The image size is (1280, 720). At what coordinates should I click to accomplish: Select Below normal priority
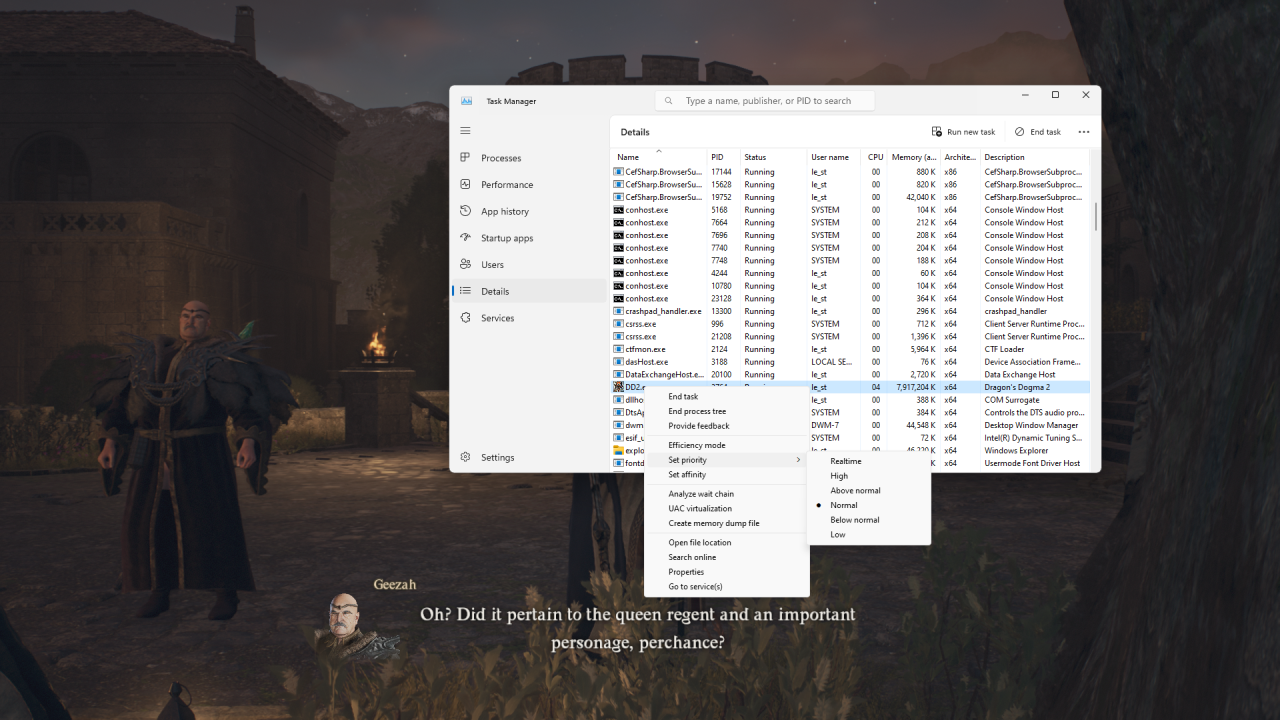tap(854, 520)
